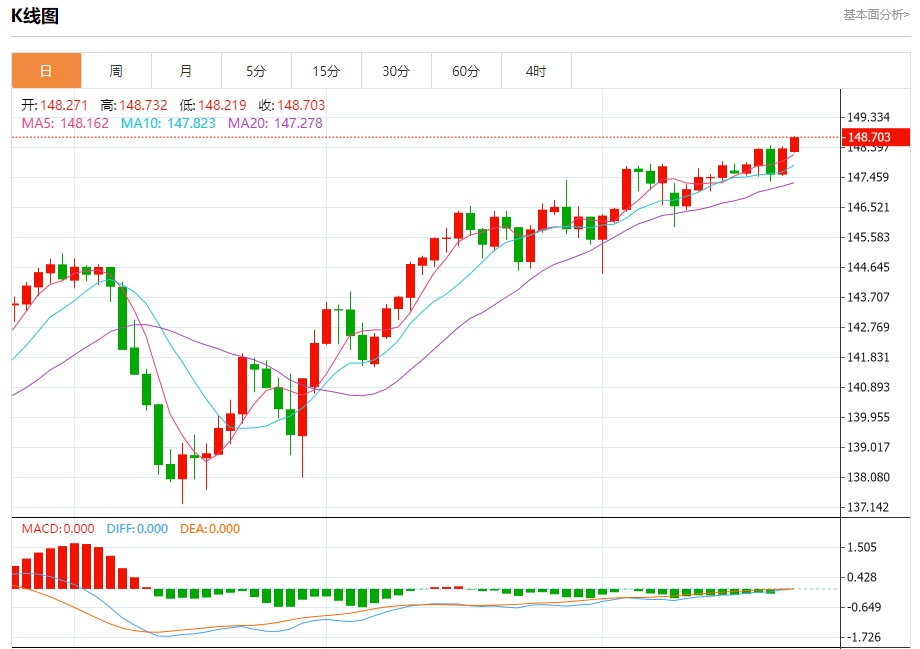Switch to the 周 weekly tab

click(x=116, y=71)
